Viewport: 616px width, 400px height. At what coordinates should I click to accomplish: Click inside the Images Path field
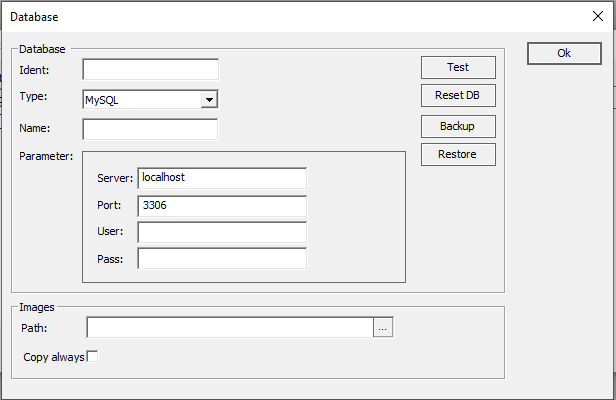pos(230,327)
